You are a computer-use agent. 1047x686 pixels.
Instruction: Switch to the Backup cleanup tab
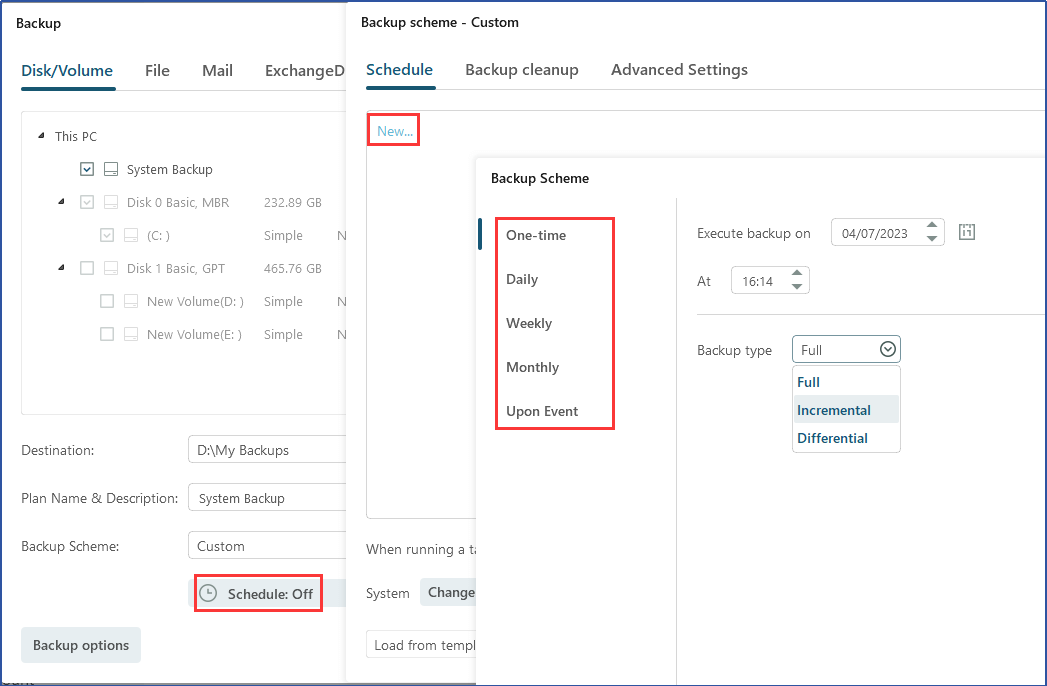[521, 70]
